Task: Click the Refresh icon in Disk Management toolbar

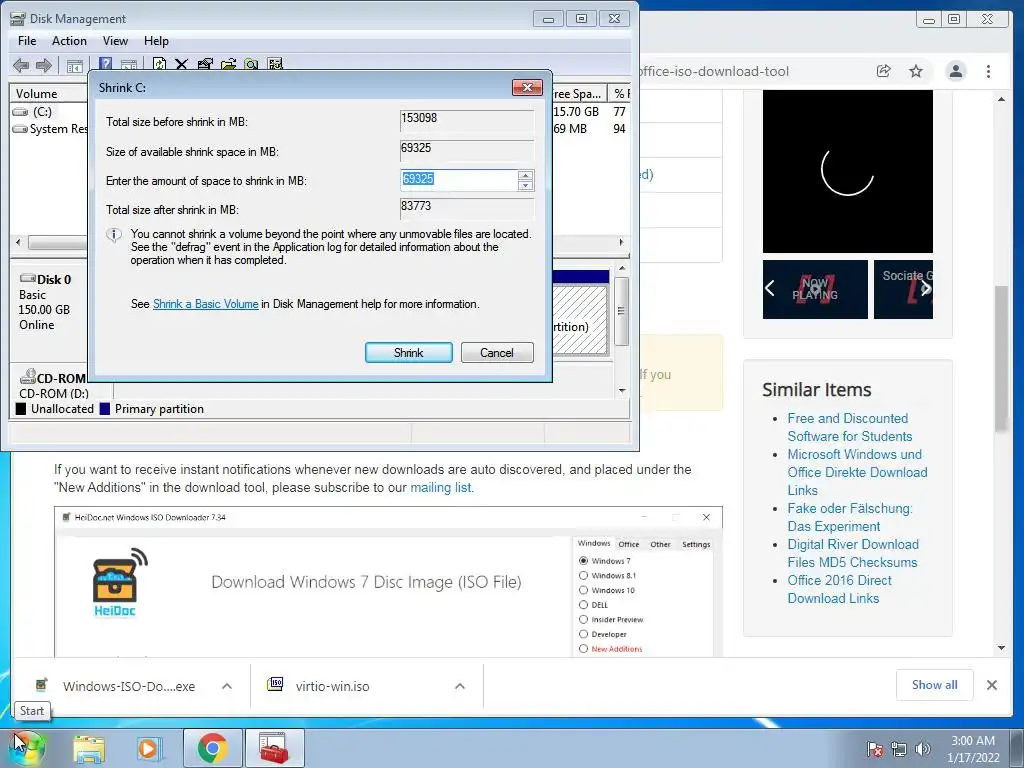Action: (159, 64)
